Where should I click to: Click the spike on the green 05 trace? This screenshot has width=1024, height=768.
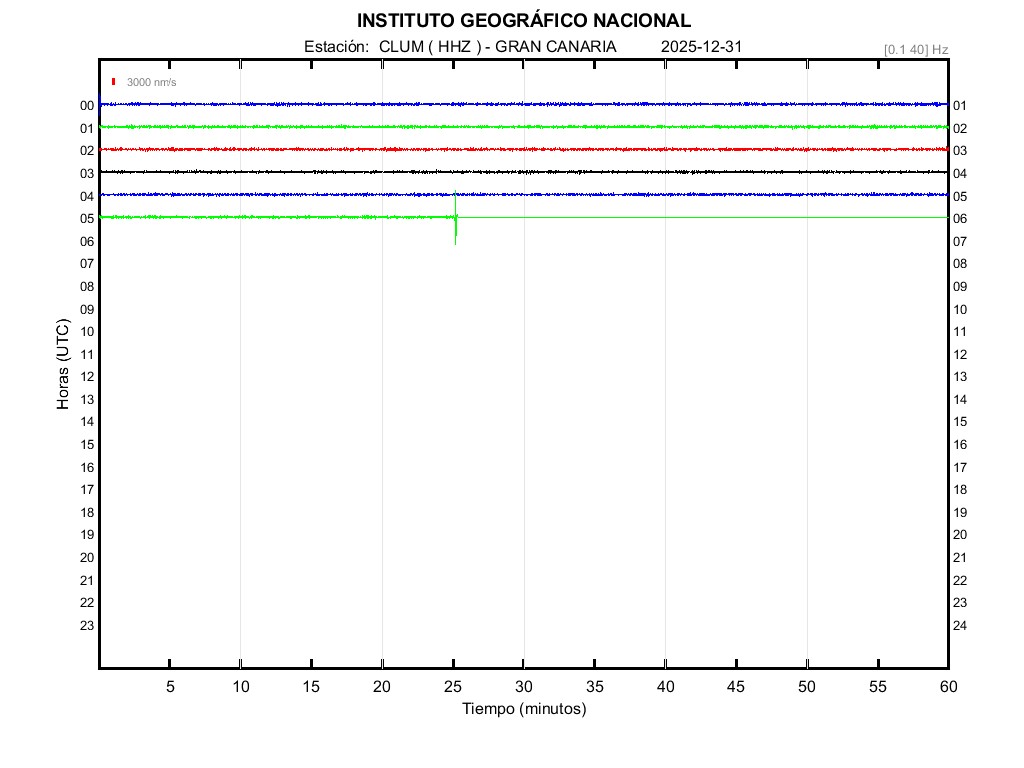point(455,220)
